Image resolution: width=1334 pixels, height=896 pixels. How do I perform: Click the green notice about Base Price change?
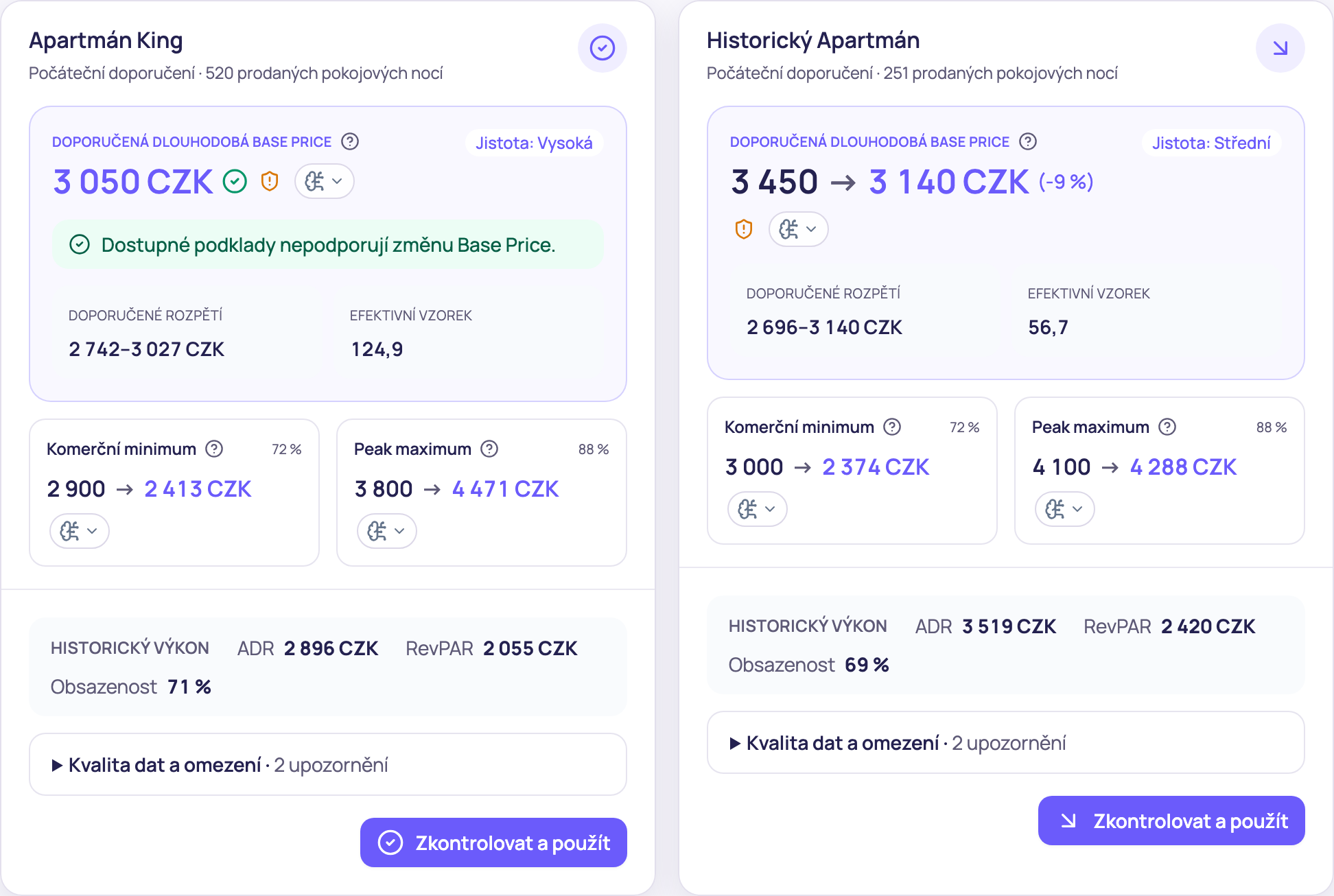pyautogui.click(x=328, y=244)
